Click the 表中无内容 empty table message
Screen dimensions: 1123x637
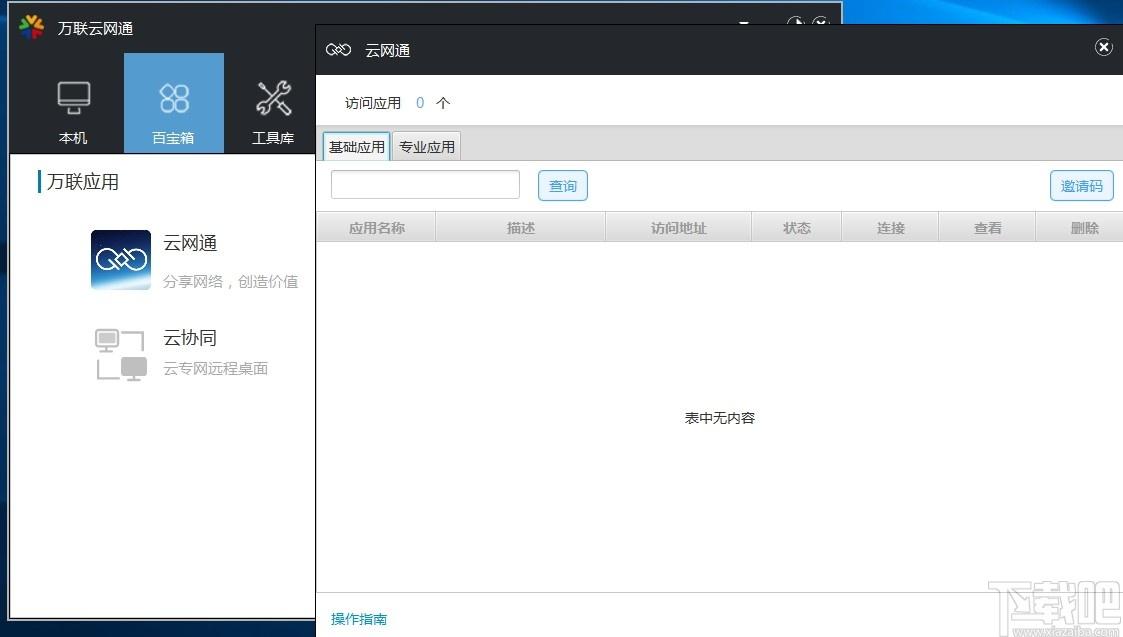click(x=720, y=418)
